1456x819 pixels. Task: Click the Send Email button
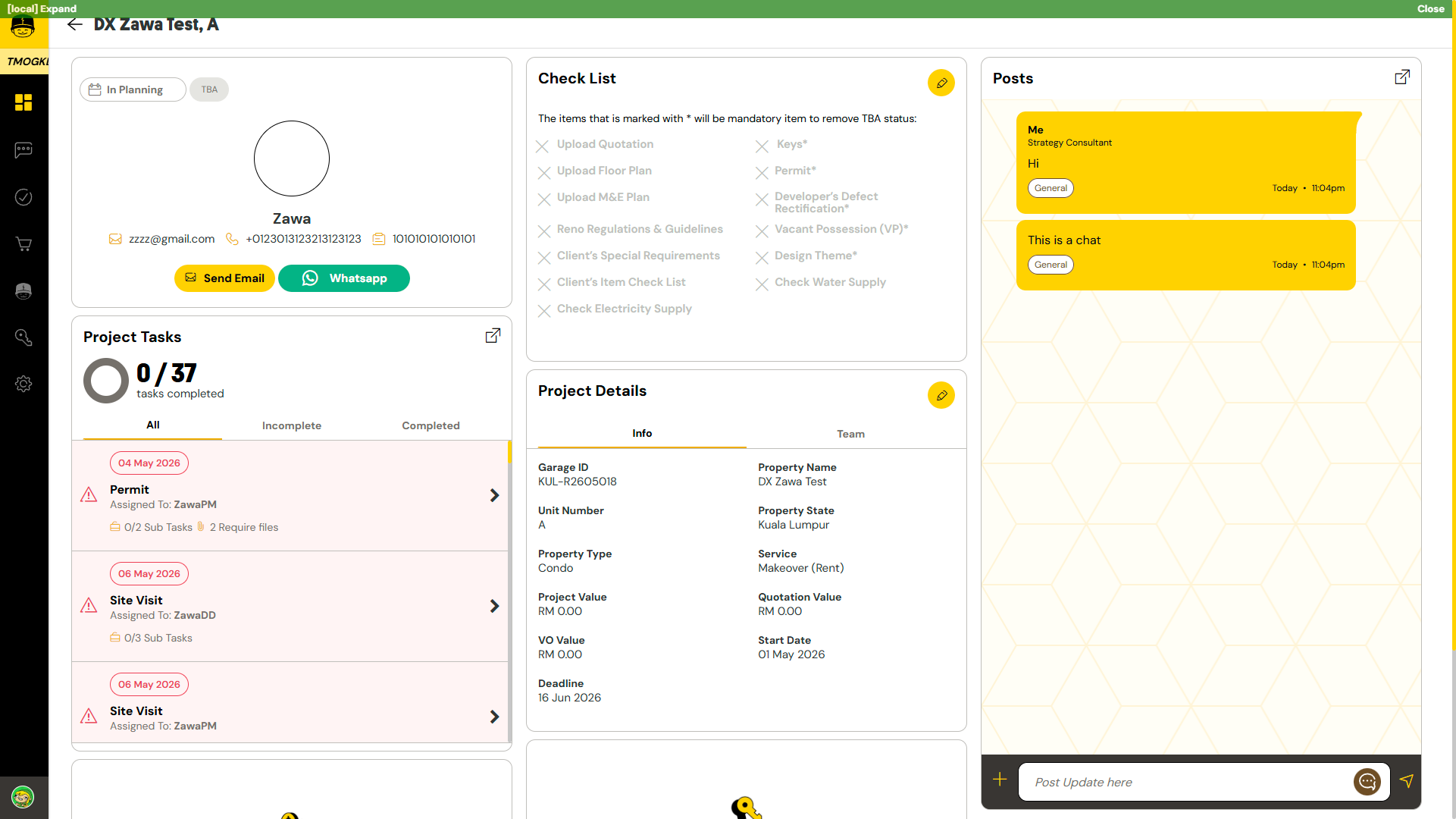[x=224, y=278]
